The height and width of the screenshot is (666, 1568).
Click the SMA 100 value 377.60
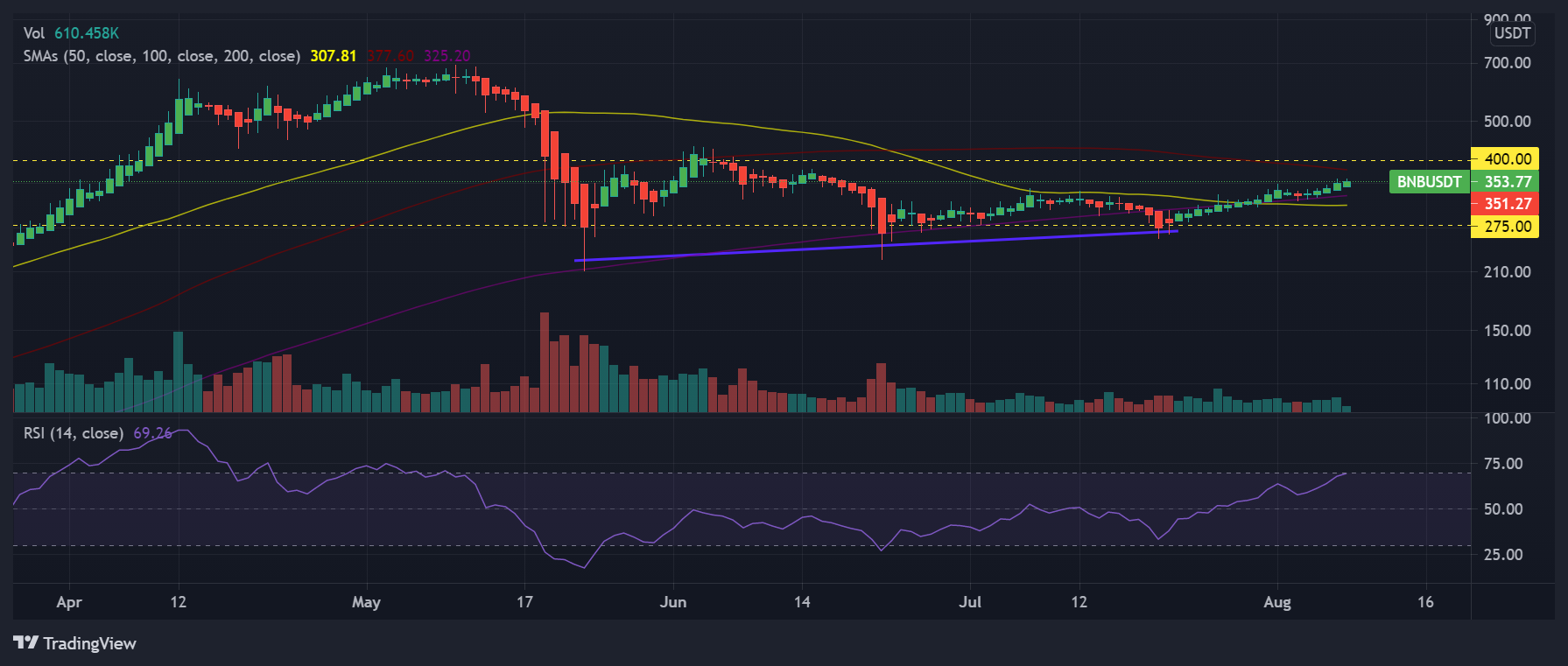point(390,56)
